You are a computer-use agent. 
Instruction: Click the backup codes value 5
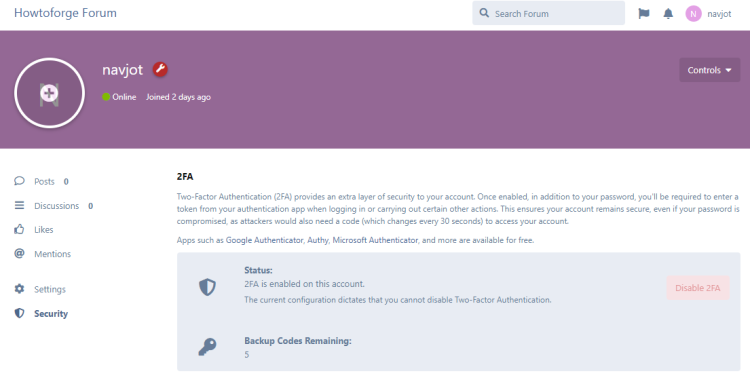tap(247, 355)
